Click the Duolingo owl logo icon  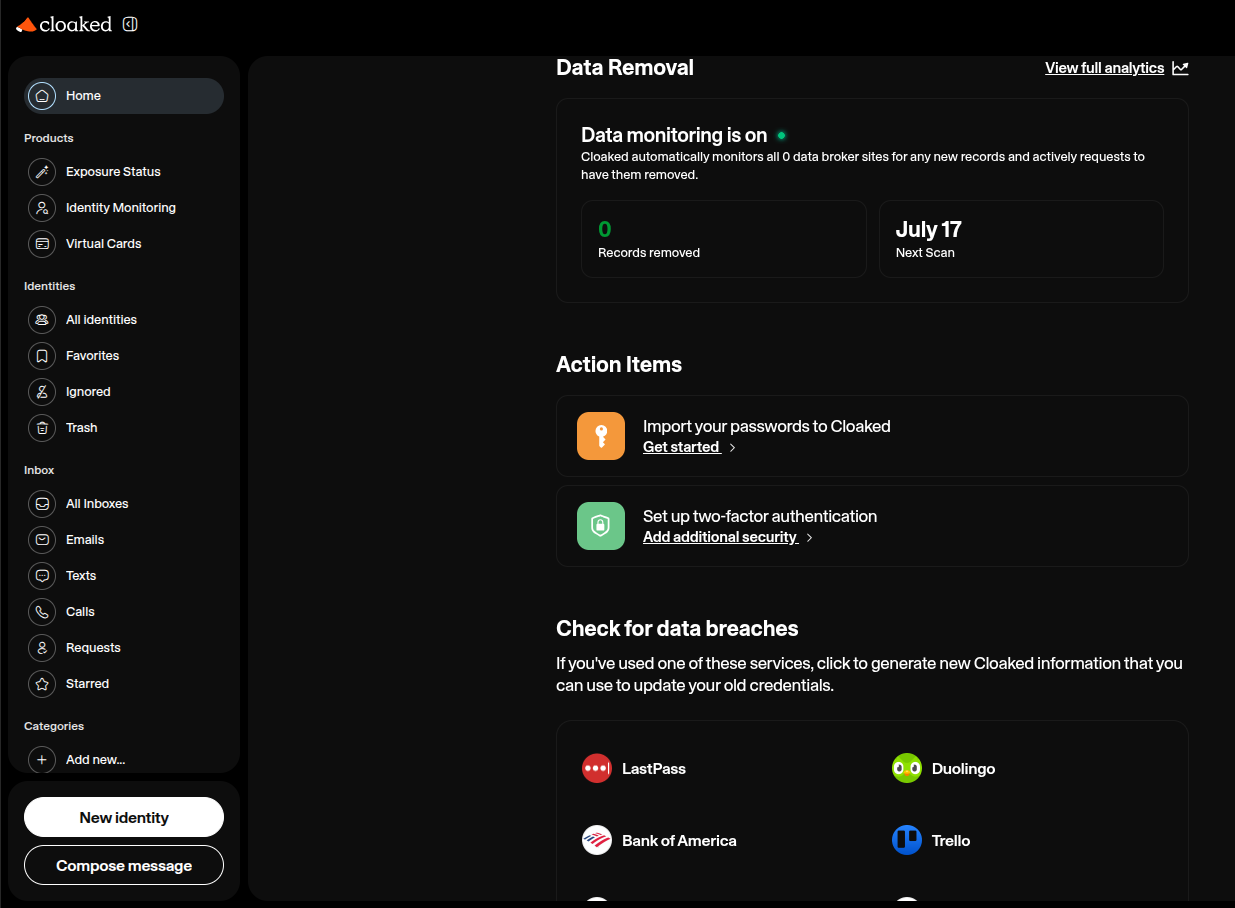907,769
